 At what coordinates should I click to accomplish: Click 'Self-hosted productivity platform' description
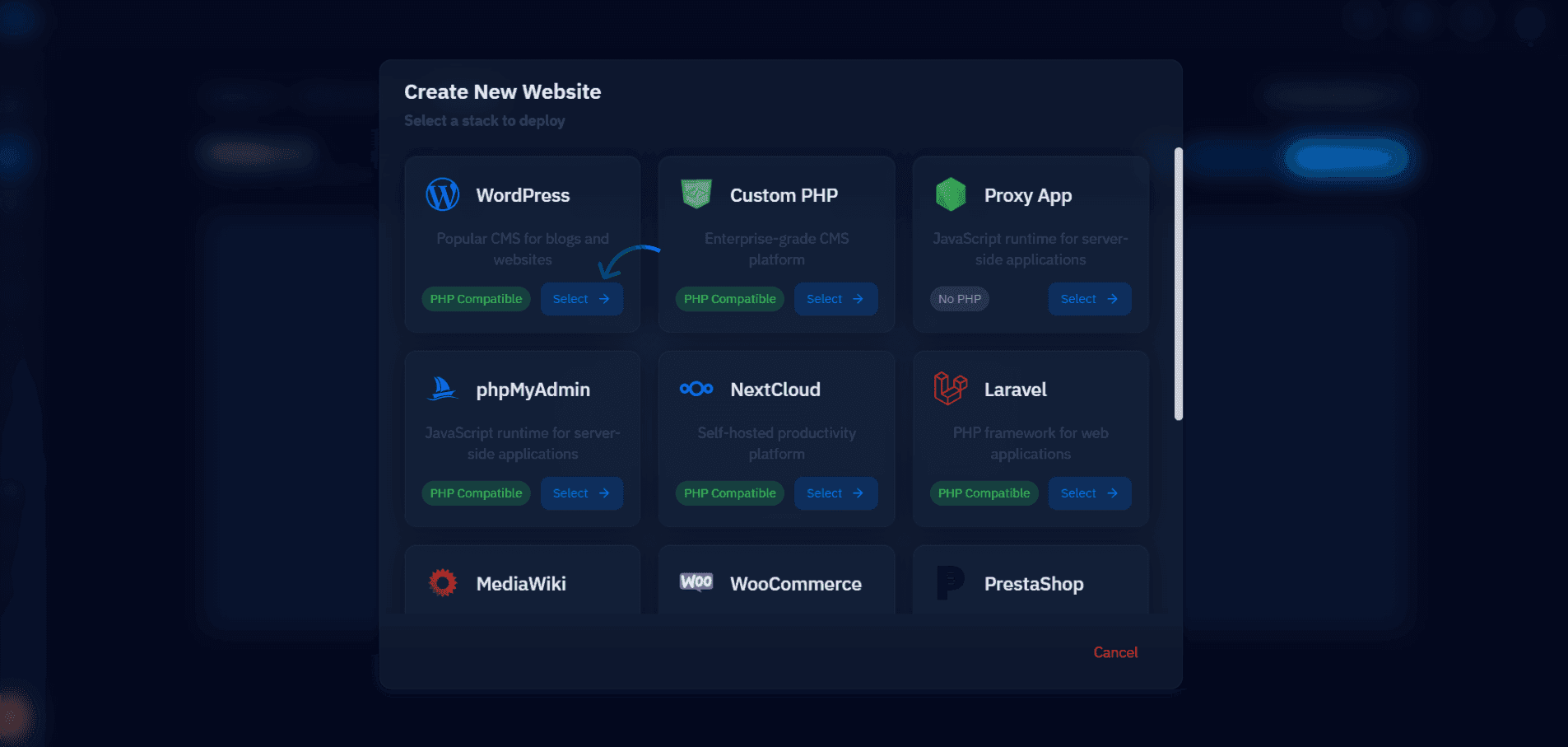(777, 443)
